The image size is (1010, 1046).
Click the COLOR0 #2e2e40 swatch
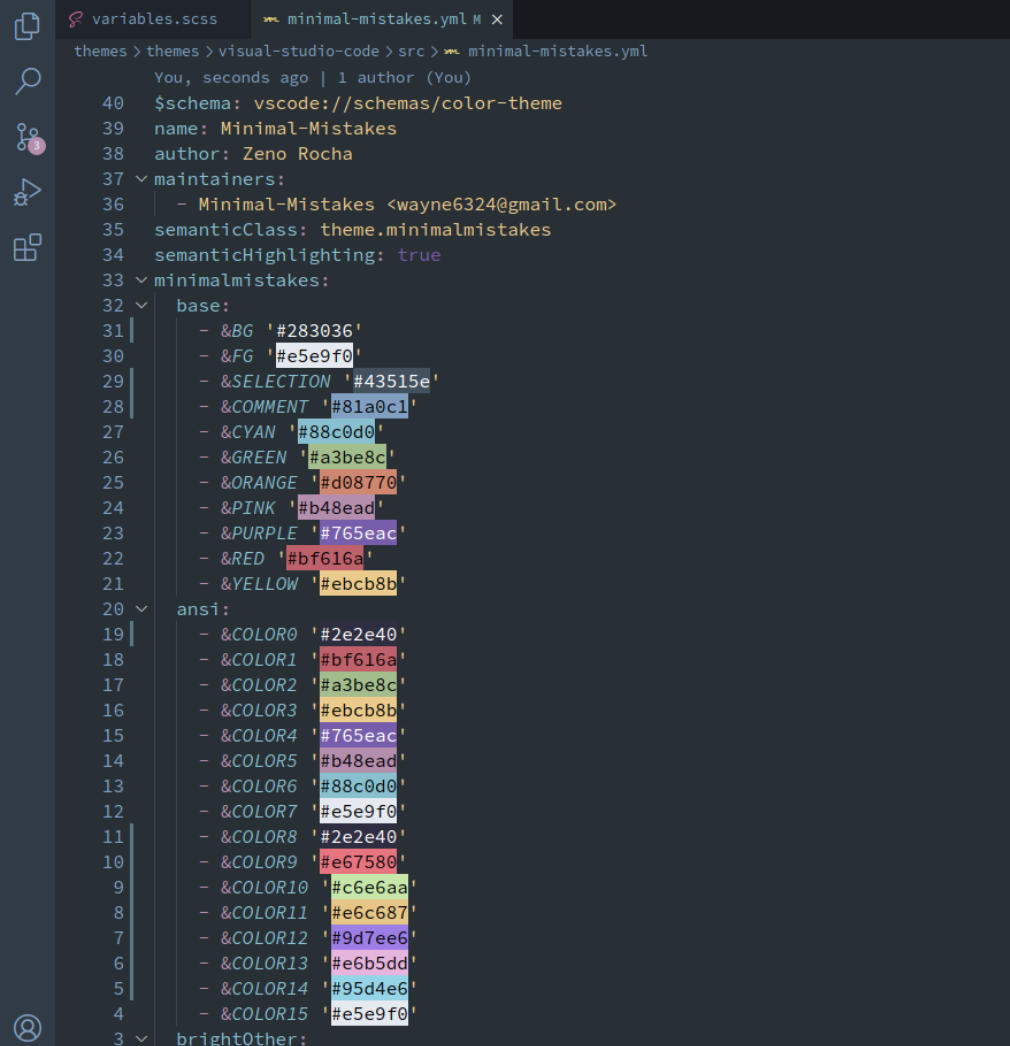pos(358,634)
